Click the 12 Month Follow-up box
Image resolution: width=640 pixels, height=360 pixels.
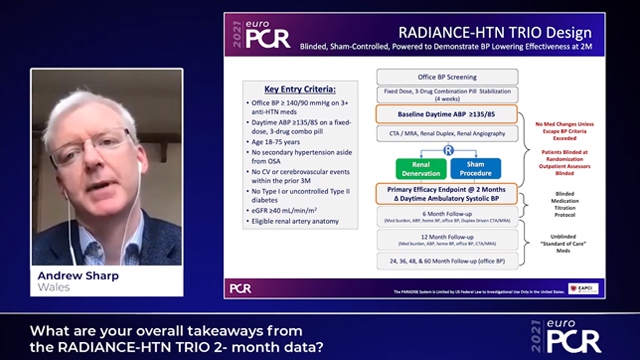[x=447, y=240]
